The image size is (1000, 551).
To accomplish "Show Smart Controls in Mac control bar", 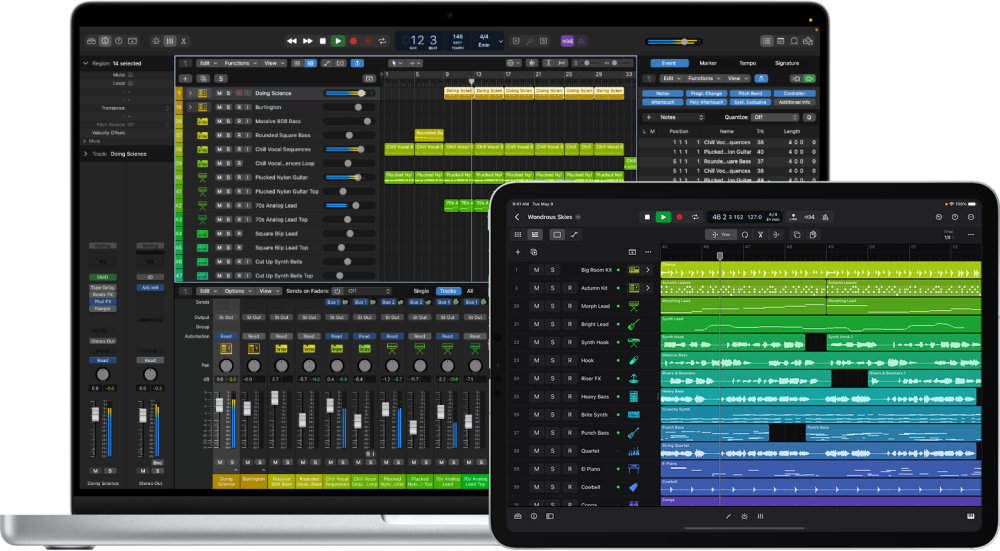I will pos(156,41).
